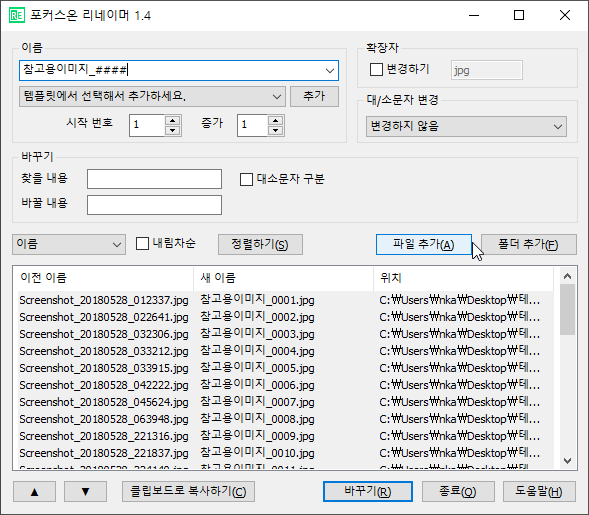Viewport: 589px width, 515px height.
Task: Click the disabled jpg extension field
Action: tap(486, 70)
